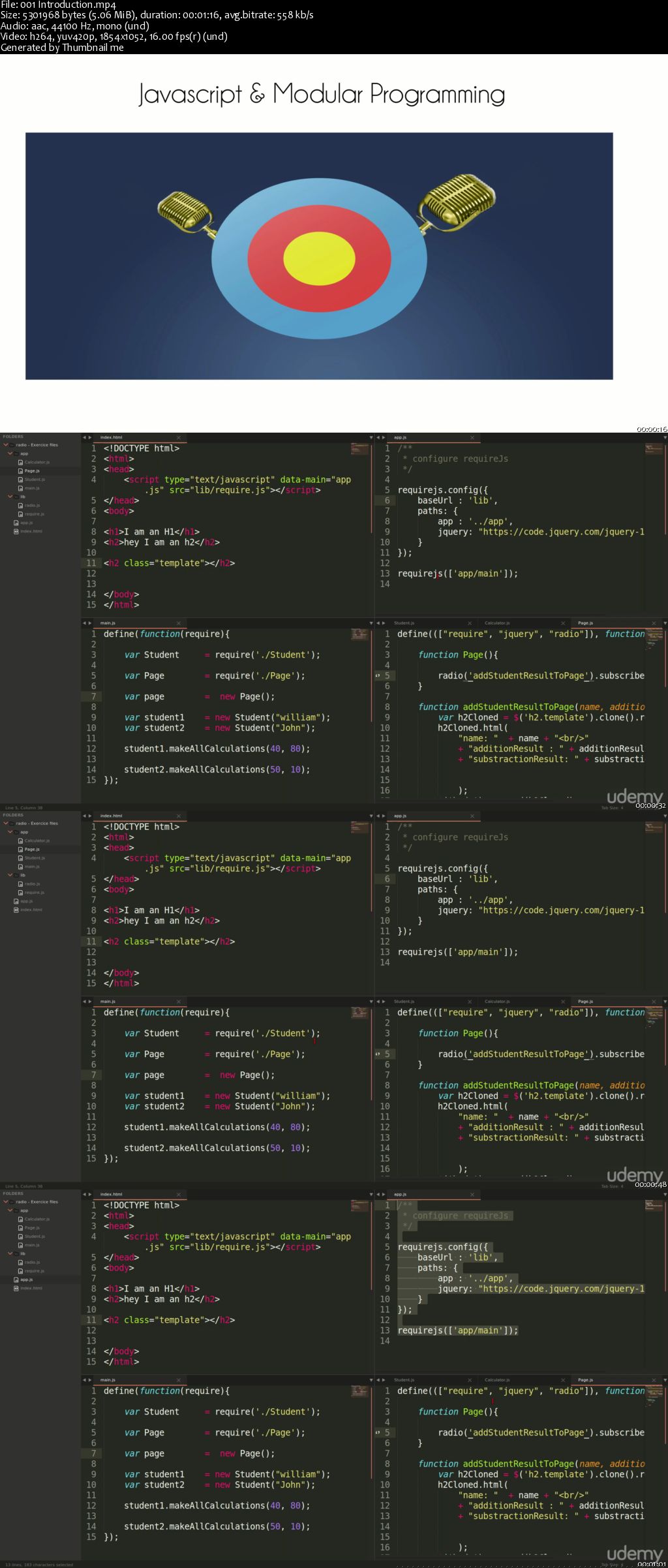The image size is (668, 1568).
Task: Open radio.js from sidebar in 00:00:32 frame
Action: [33, 505]
